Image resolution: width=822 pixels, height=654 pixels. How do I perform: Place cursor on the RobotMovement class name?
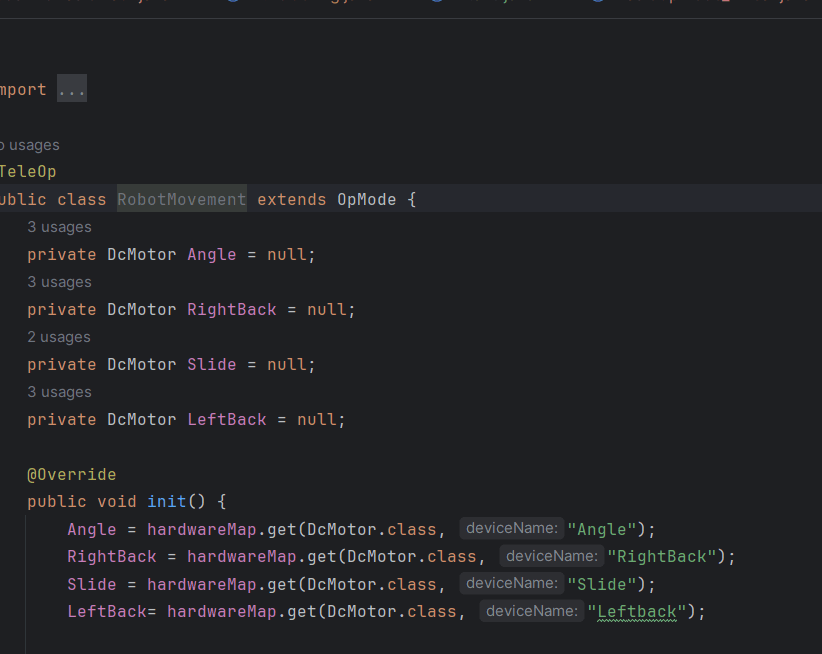(x=181, y=199)
